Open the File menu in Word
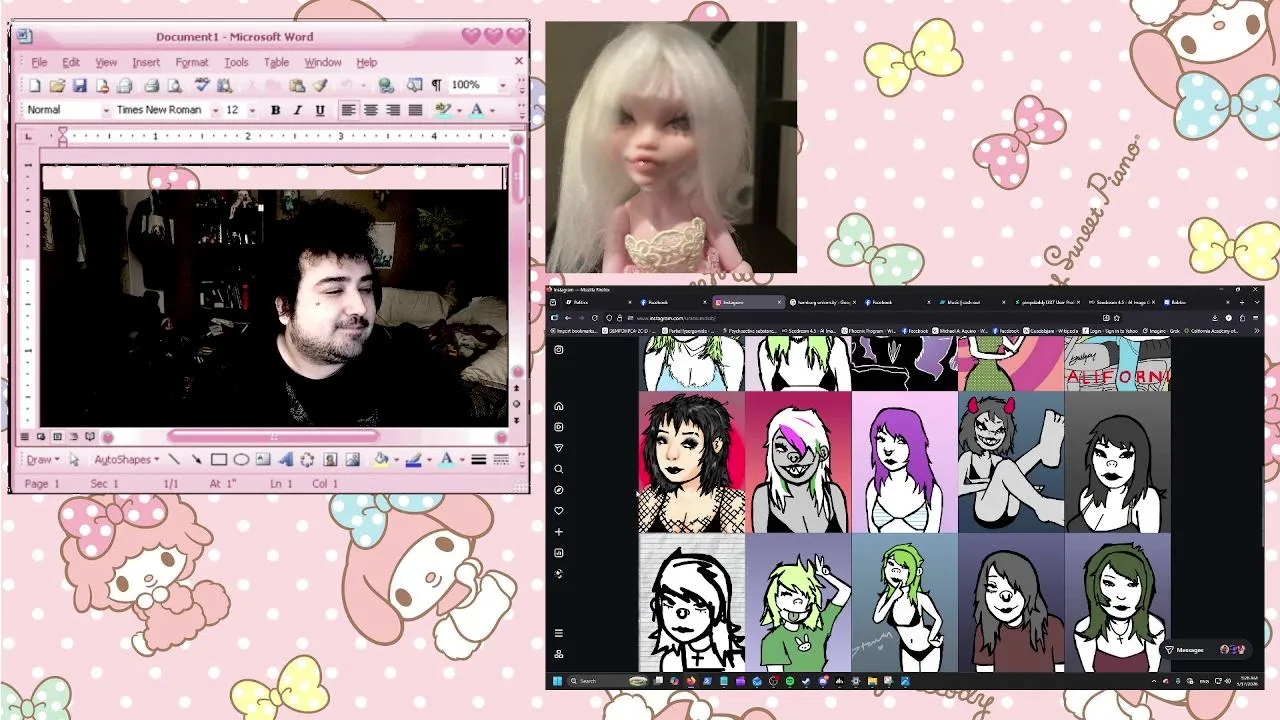 pos(39,62)
